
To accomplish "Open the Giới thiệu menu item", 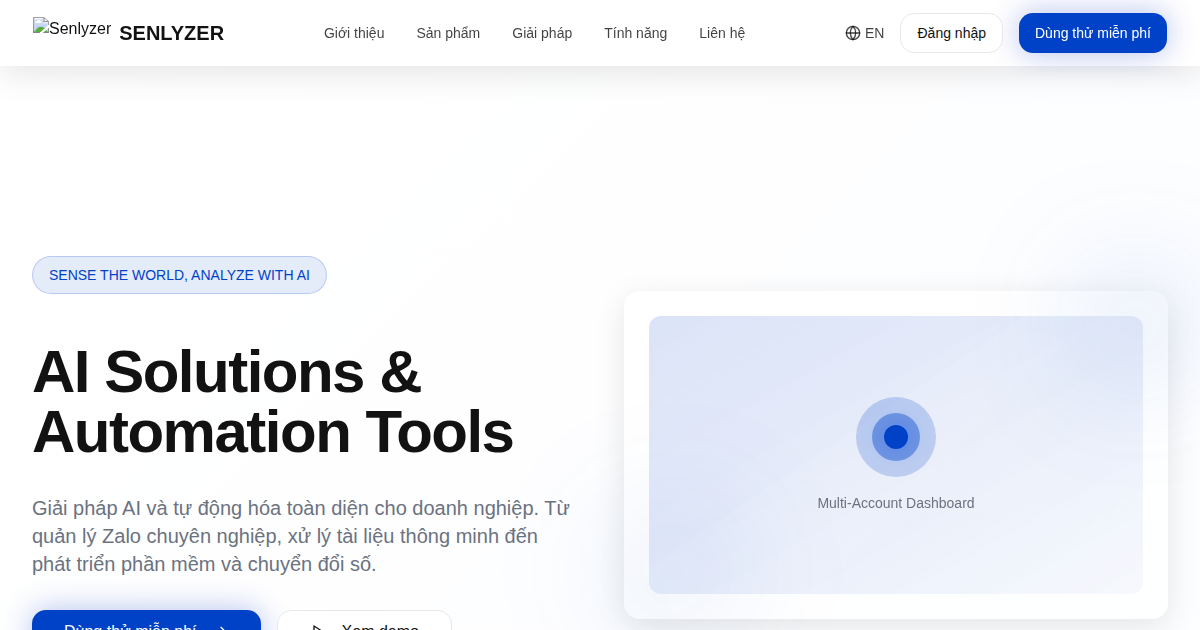I will click(354, 33).
